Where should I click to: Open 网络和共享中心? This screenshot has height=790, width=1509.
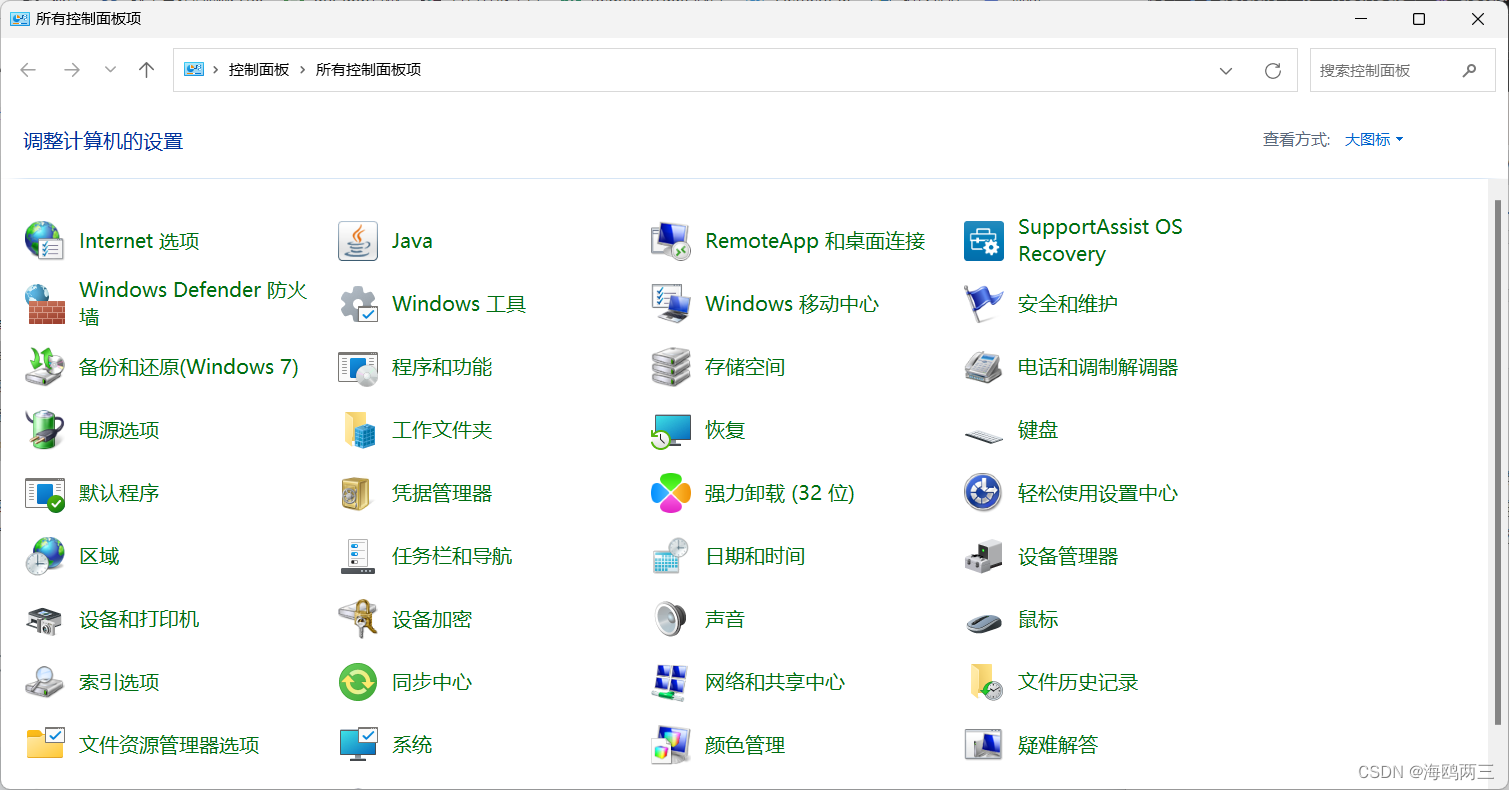(774, 681)
